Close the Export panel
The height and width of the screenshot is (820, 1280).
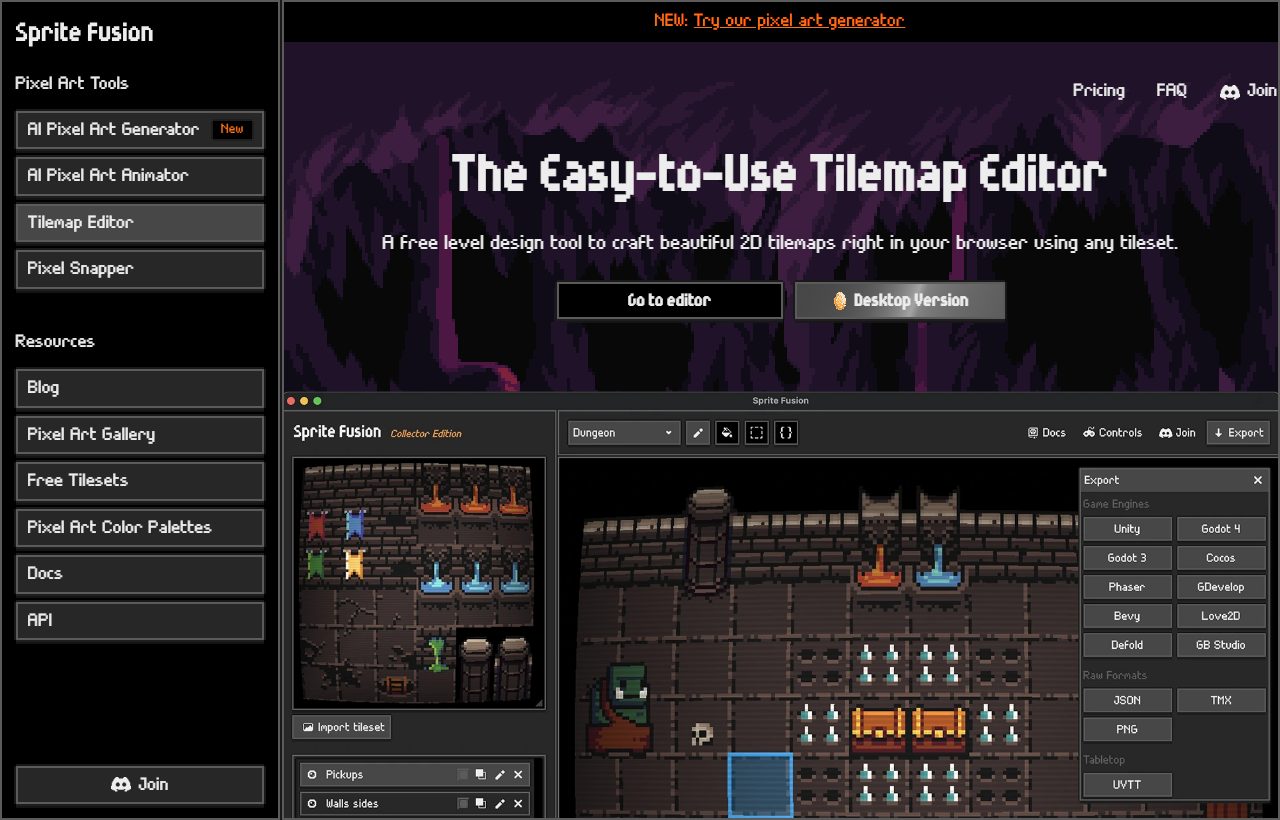[1258, 480]
